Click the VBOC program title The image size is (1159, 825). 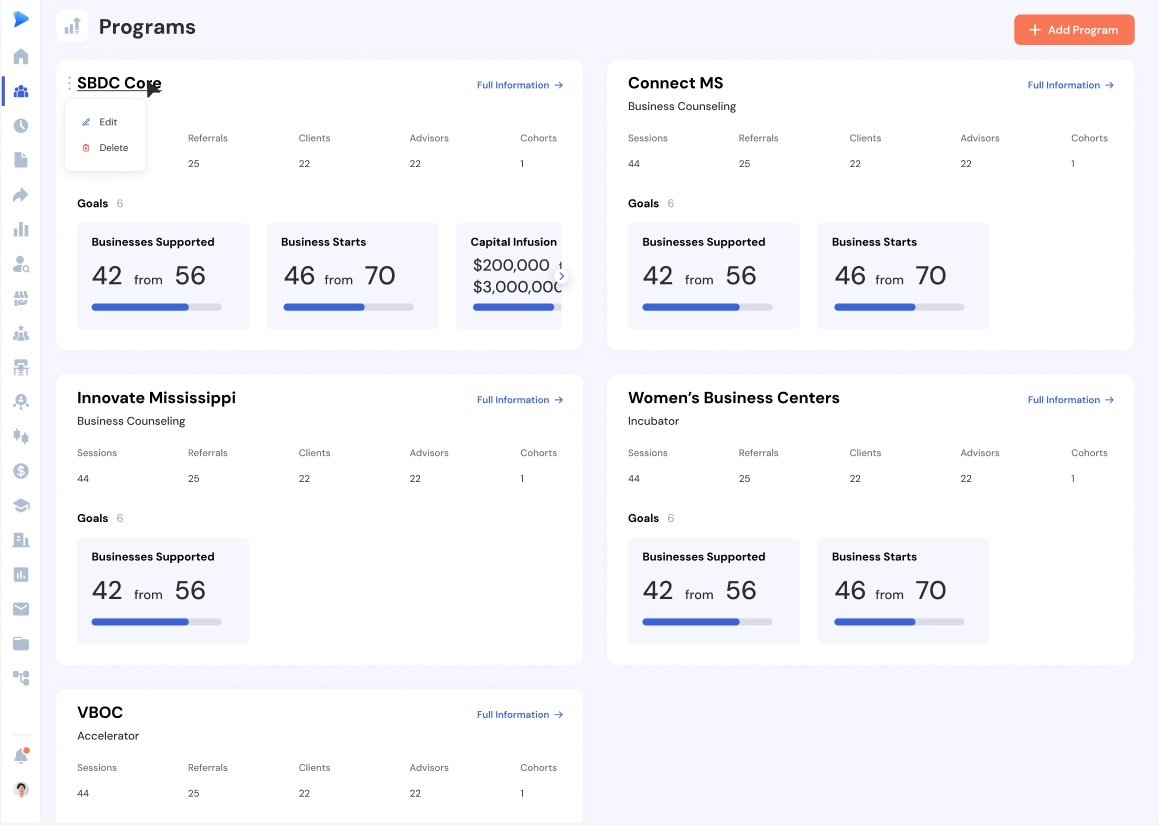click(x=100, y=713)
